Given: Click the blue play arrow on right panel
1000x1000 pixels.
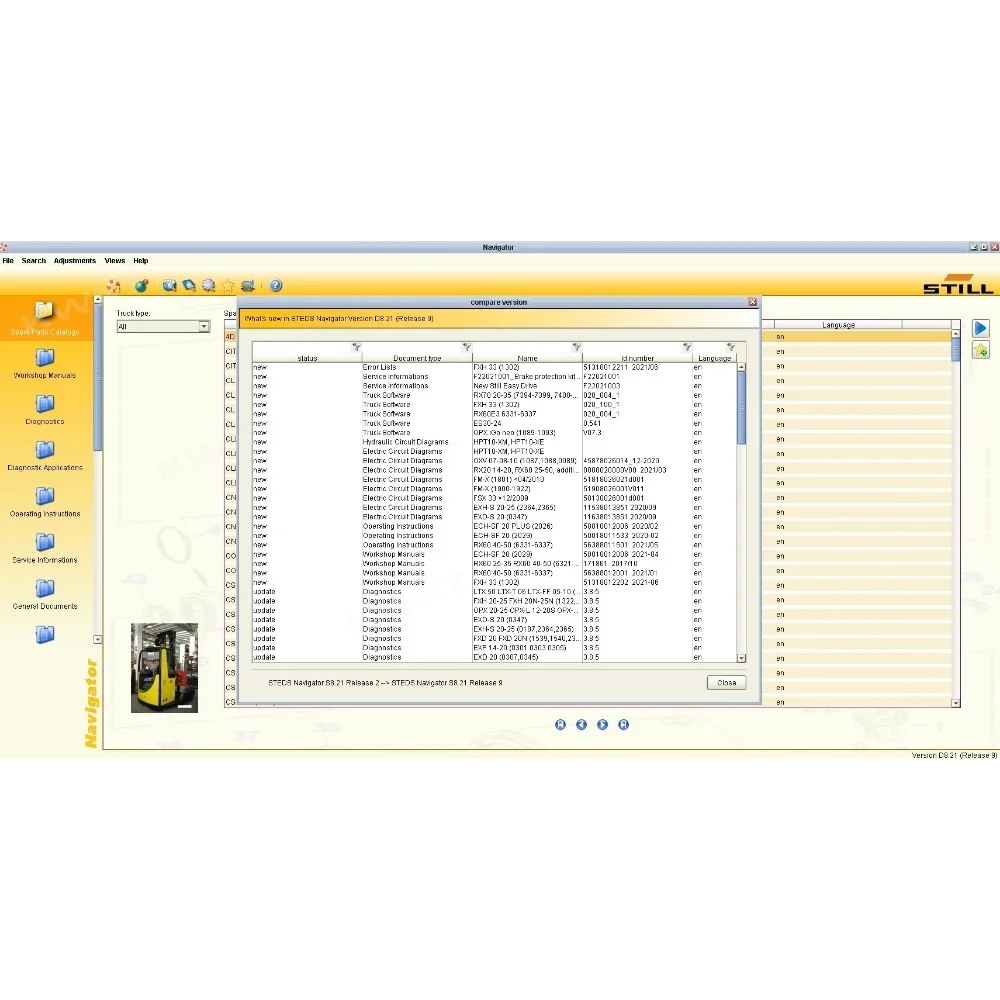Looking at the screenshot, I should (980, 328).
